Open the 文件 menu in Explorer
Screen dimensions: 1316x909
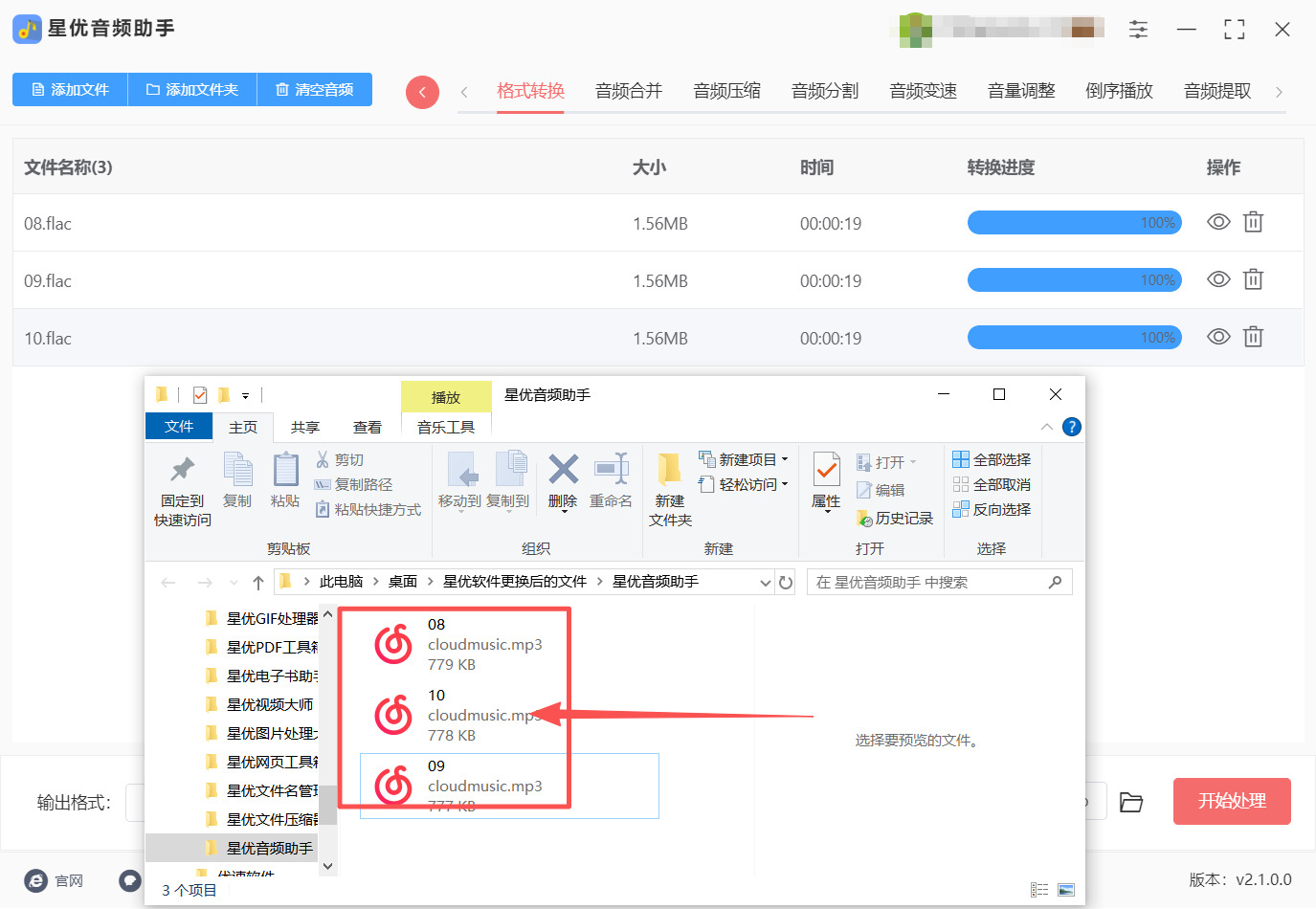coord(179,427)
